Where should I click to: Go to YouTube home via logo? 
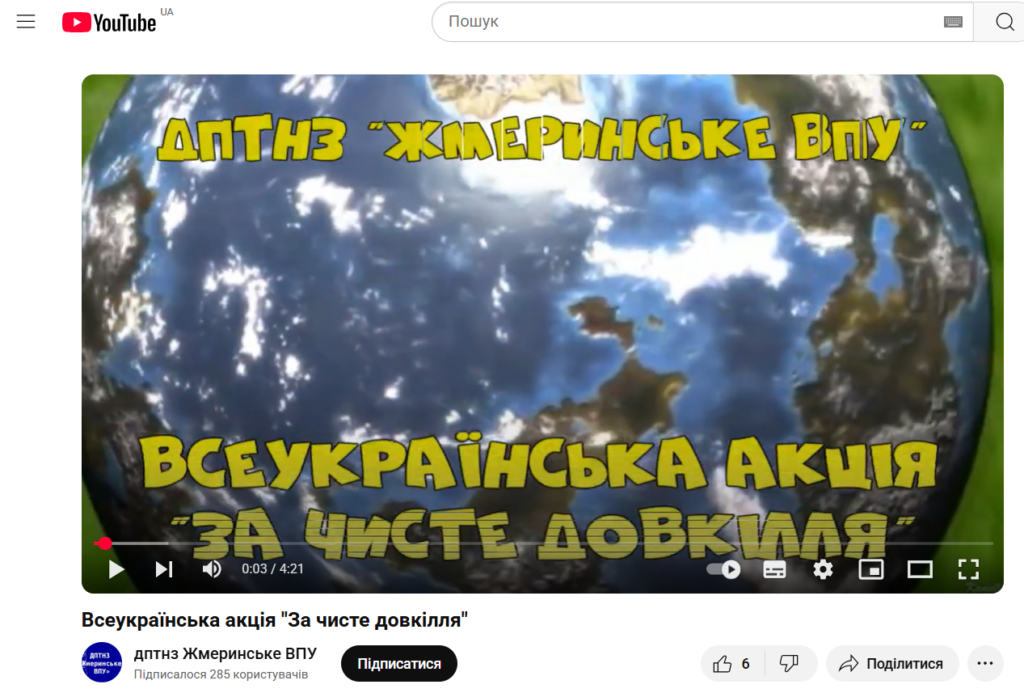[x=110, y=22]
